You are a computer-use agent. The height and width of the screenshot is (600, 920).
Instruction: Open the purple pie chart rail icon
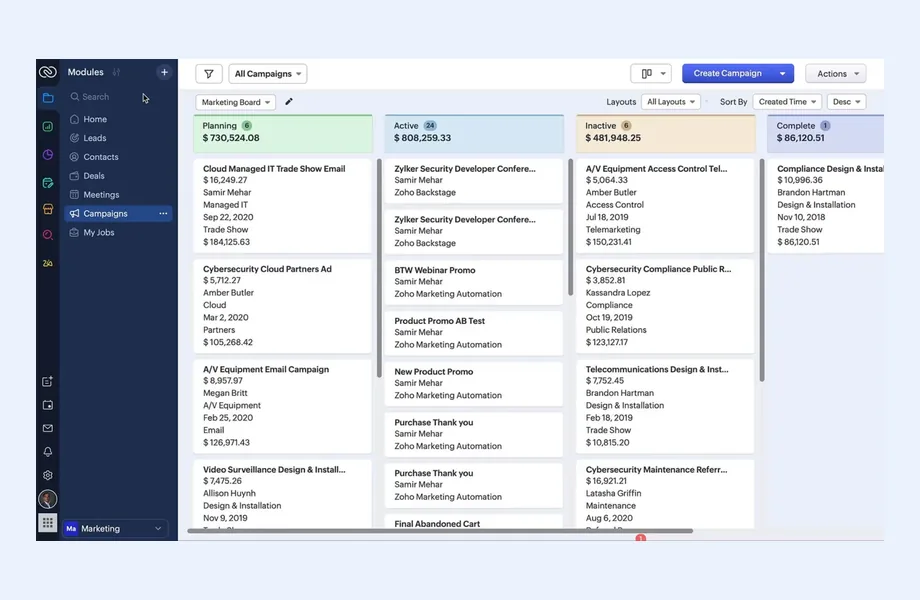[48, 155]
